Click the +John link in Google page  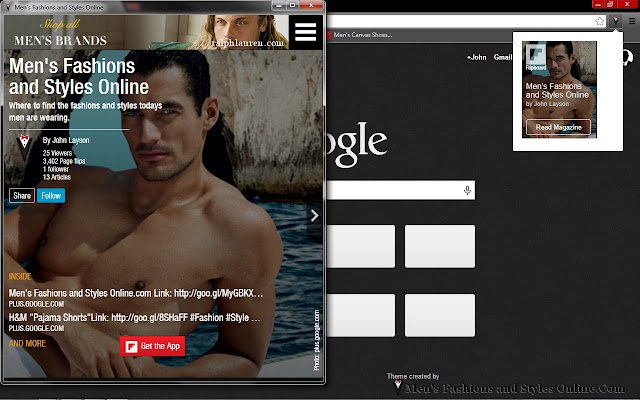(477, 58)
